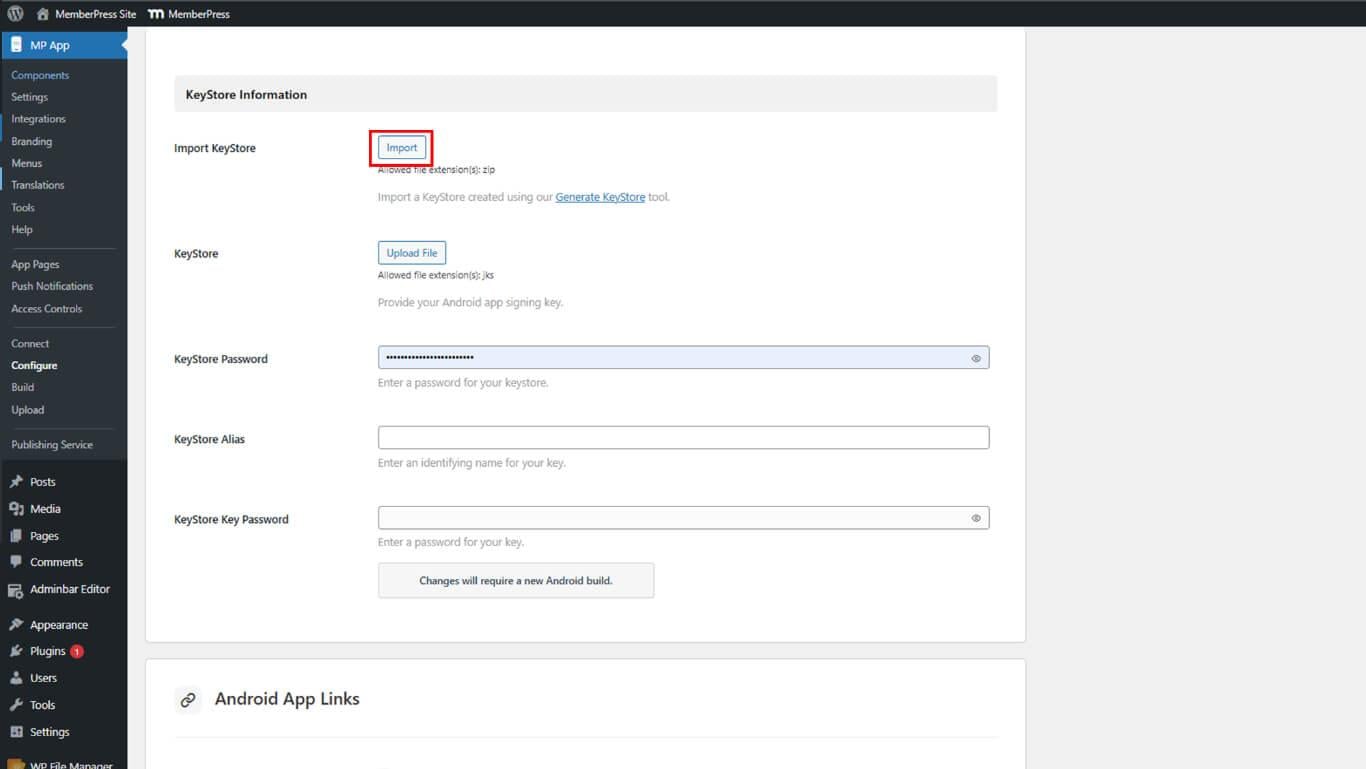The image size is (1366, 769).
Task: Reveal KeyStore Key Password via eye icon
Action: click(976, 518)
